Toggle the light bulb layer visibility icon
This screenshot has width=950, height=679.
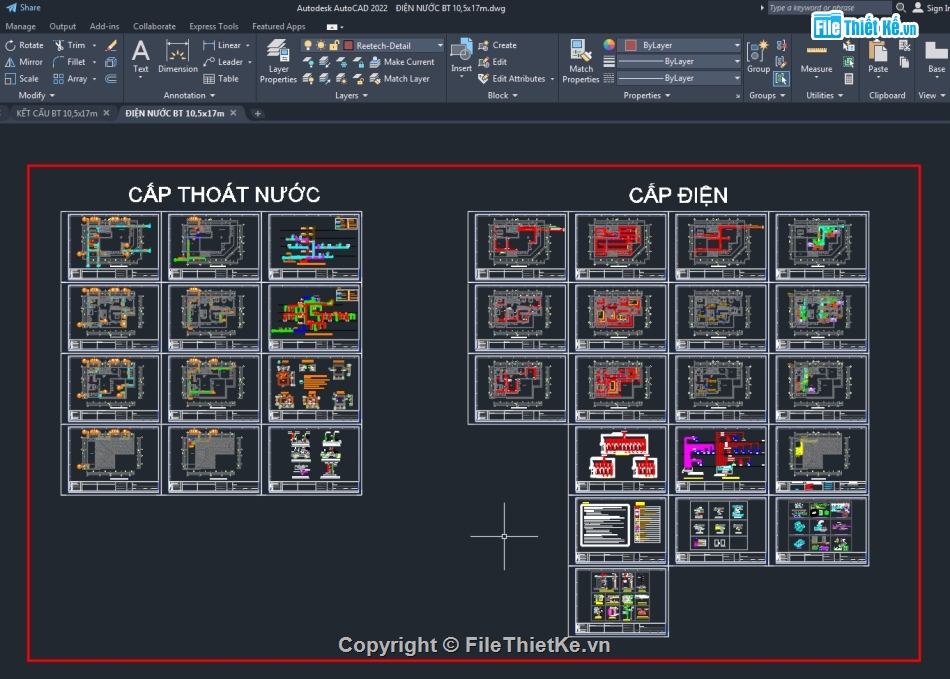click(x=308, y=44)
